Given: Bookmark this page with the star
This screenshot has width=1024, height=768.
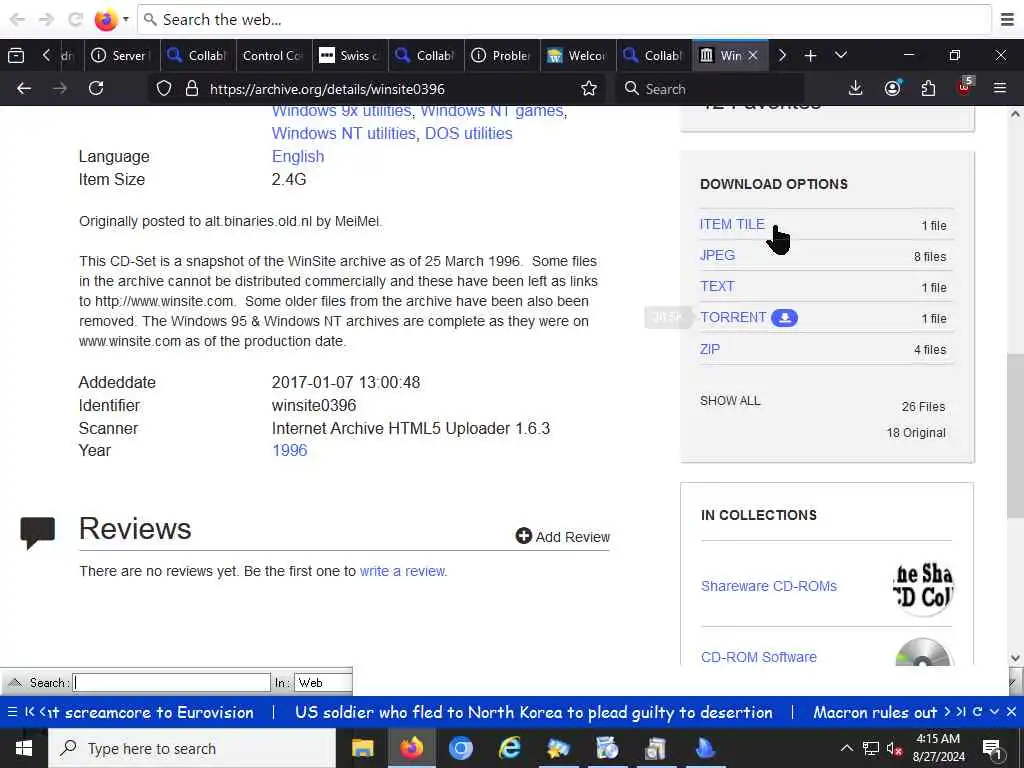Looking at the screenshot, I should [589, 88].
